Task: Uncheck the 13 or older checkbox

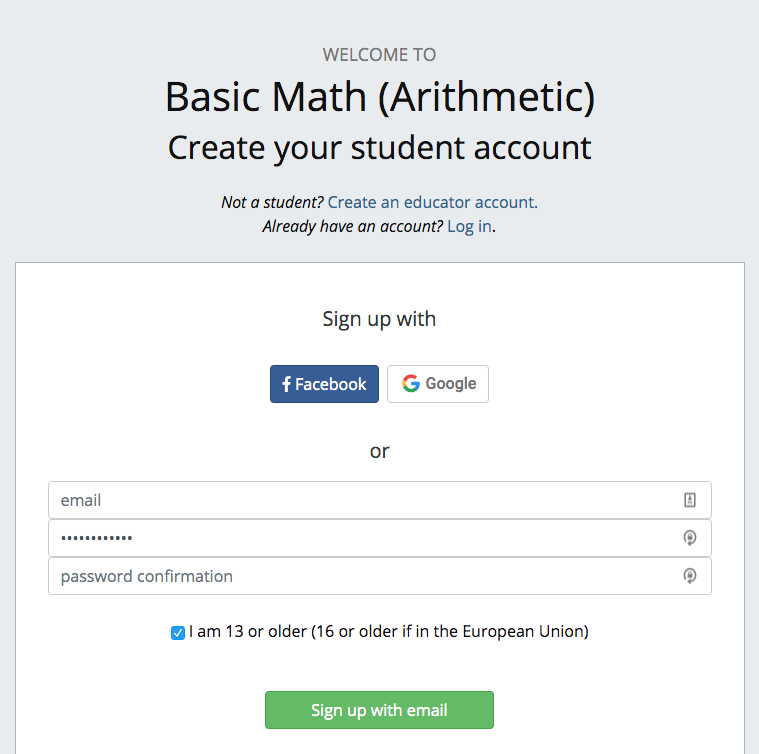Action: [178, 633]
